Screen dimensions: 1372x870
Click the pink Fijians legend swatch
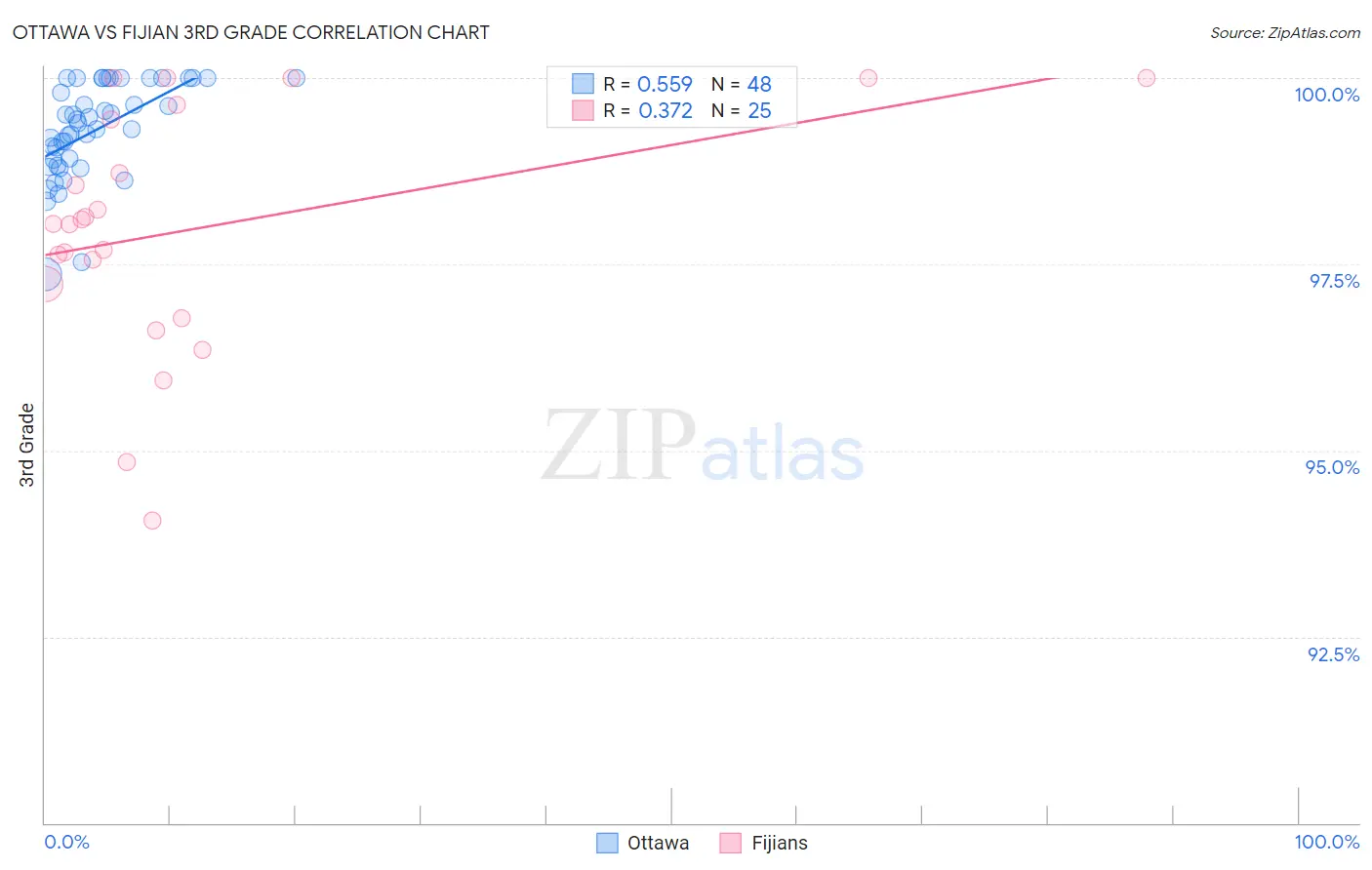[x=731, y=843]
